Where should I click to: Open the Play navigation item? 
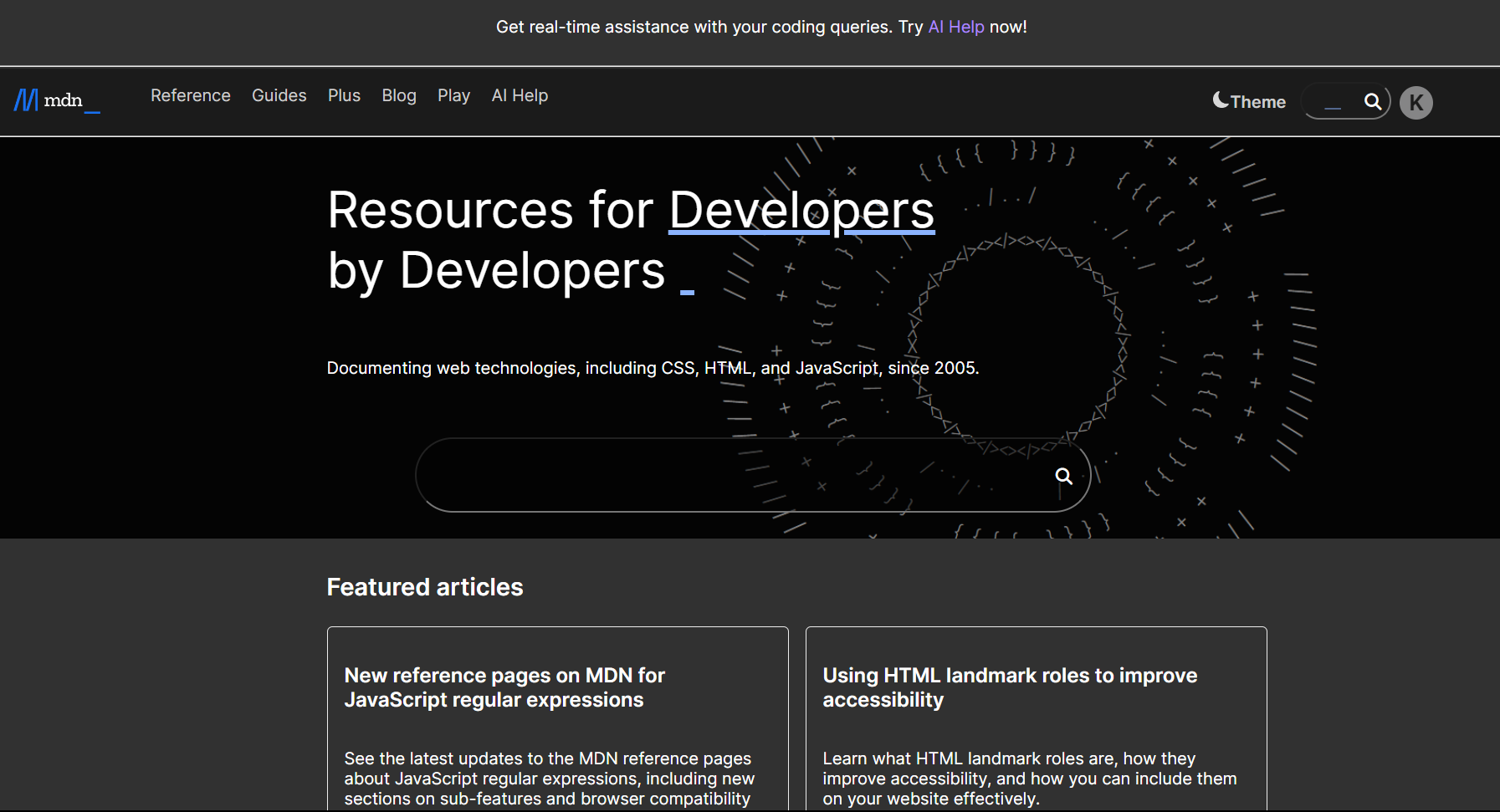click(453, 96)
